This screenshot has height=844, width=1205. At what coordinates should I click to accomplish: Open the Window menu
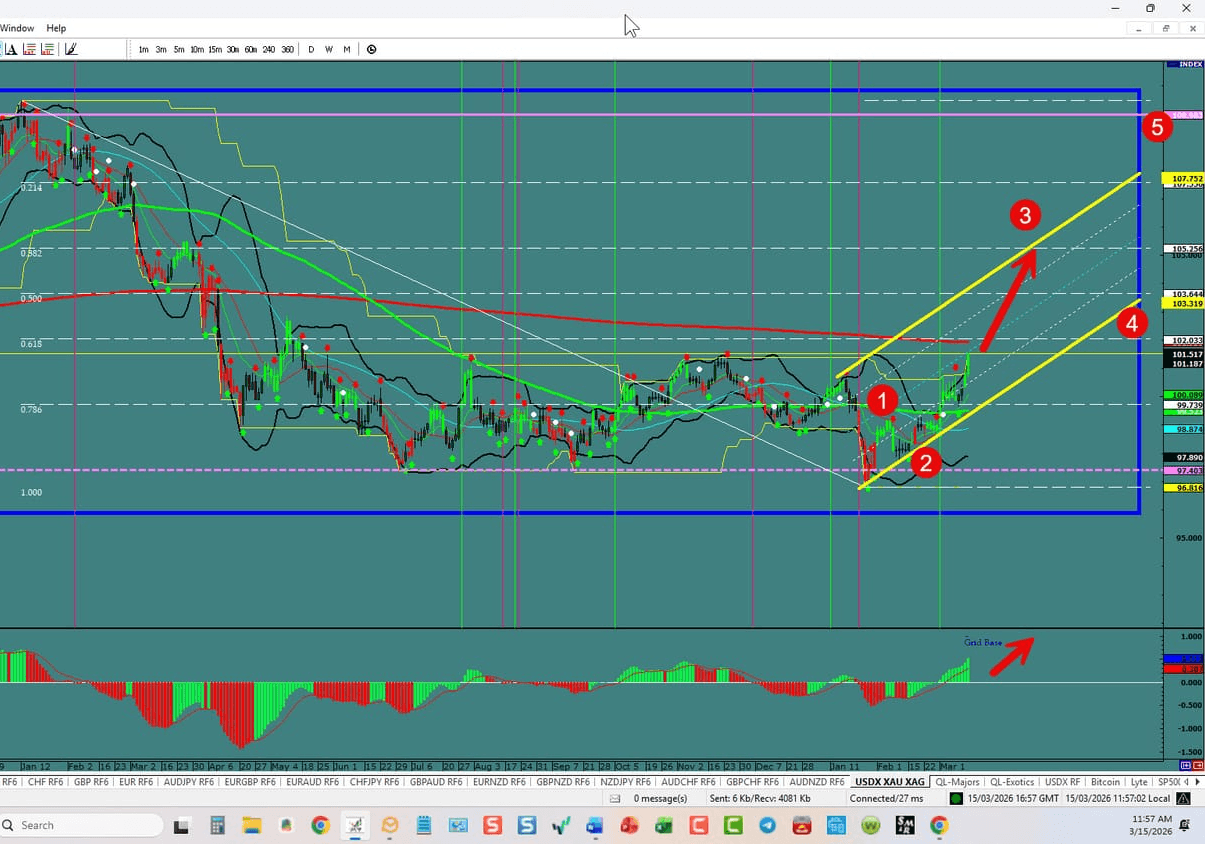tap(16, 27)
